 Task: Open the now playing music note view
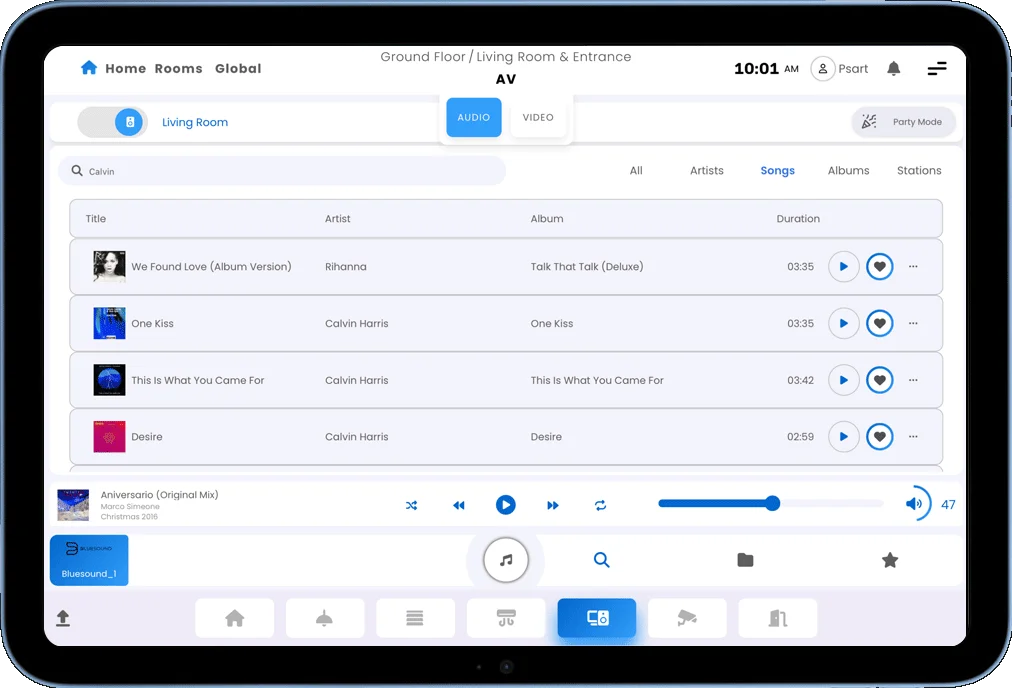(x=506, y=560)
